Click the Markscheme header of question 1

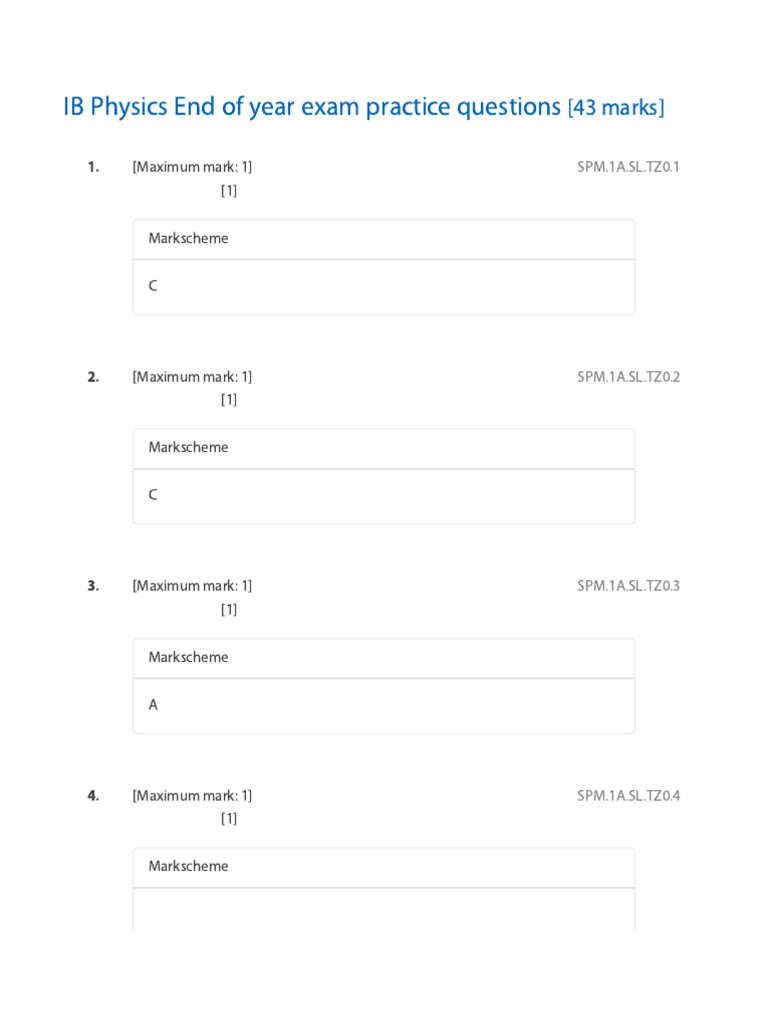point(188,238)
